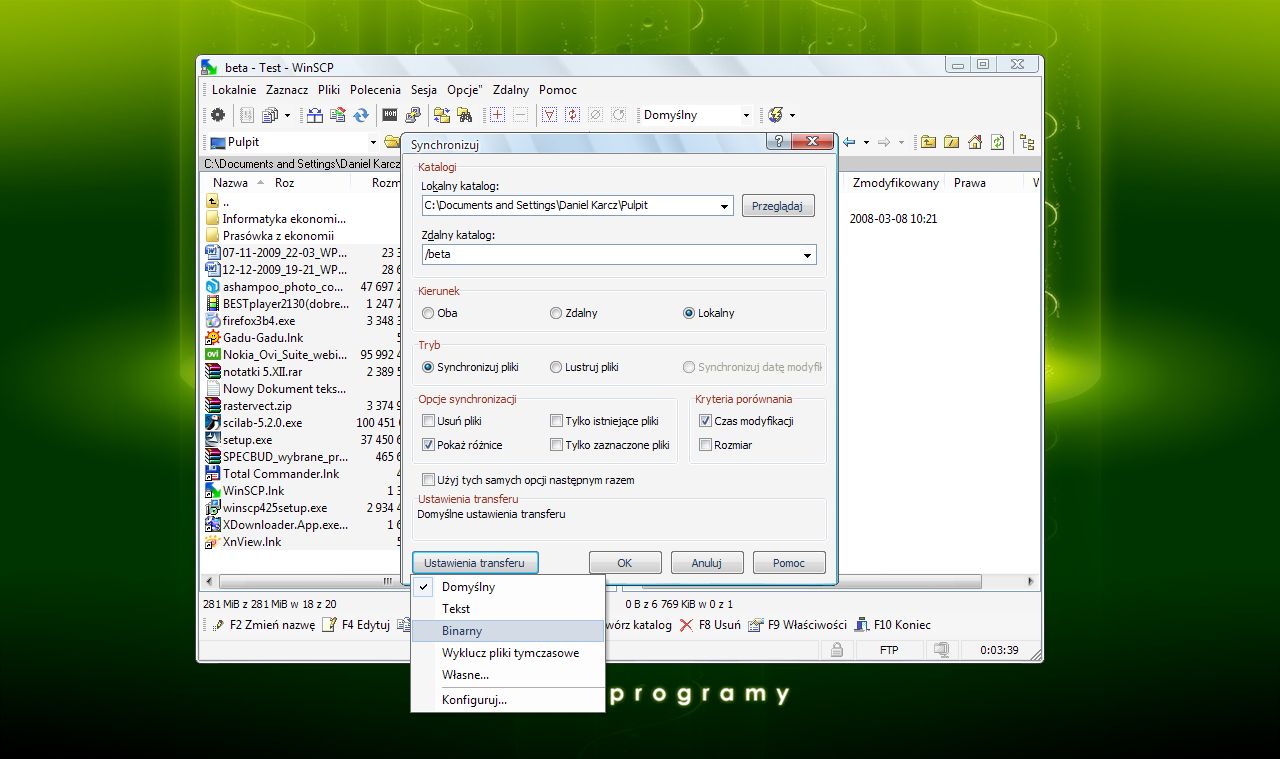Open dropdown arrow next to copy queue icon
This screenshot has height=759, width=1280.
point(287,115)
